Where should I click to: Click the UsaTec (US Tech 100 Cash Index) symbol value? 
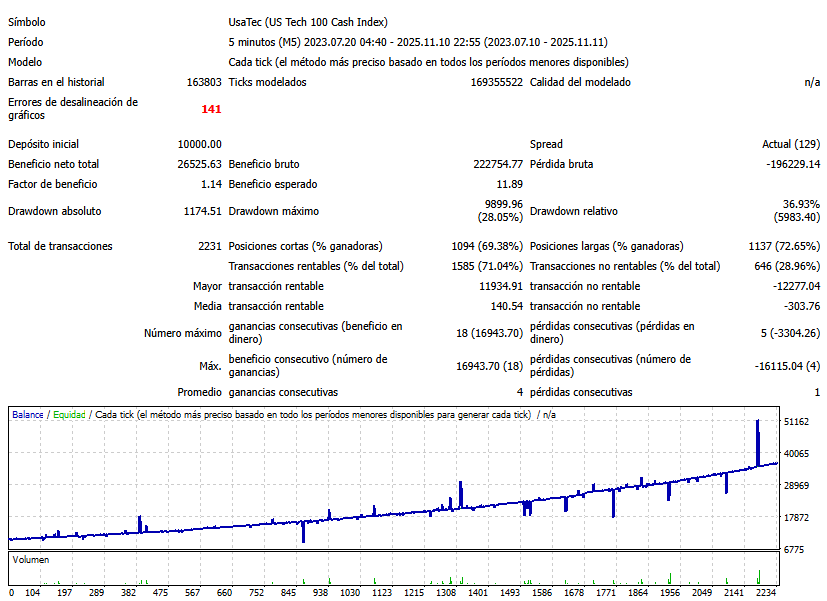308,22
